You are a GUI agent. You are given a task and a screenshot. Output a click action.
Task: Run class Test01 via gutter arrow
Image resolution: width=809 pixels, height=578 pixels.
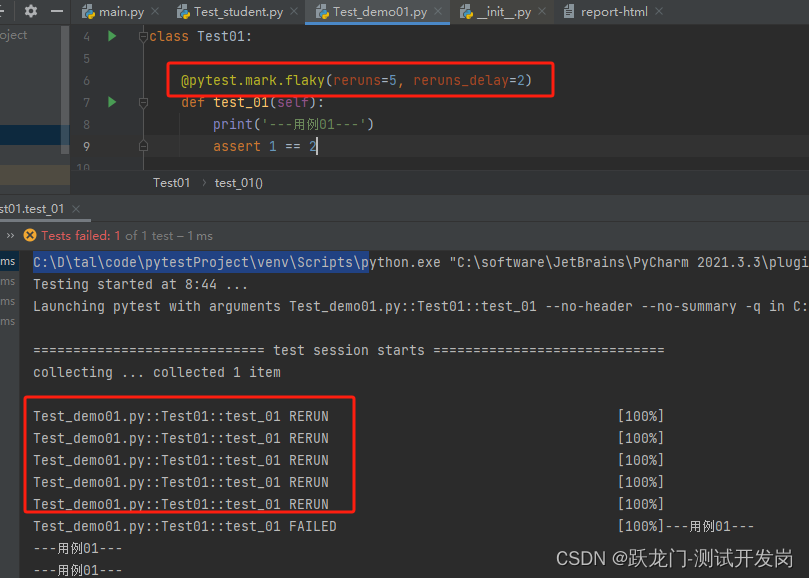(112, 36)
